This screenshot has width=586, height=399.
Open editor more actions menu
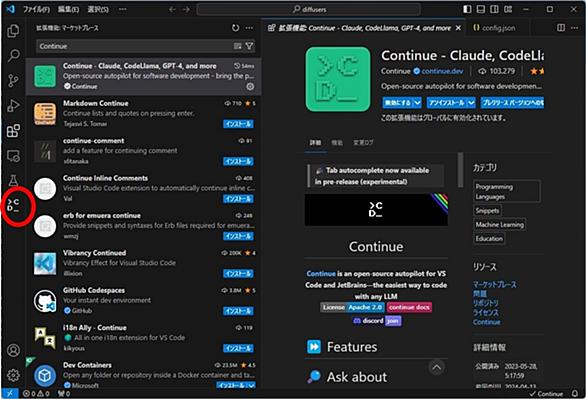click(x=574, y=28)
